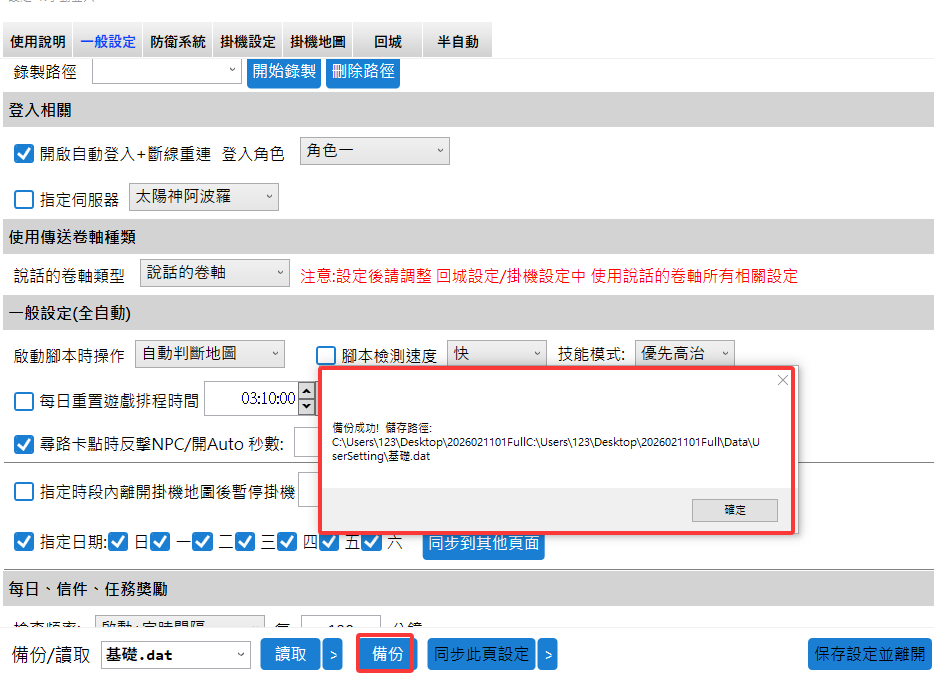Viewport: 934px width, 679px height.
Task: Click 開始錄製 button
Action: pos(284,71)
